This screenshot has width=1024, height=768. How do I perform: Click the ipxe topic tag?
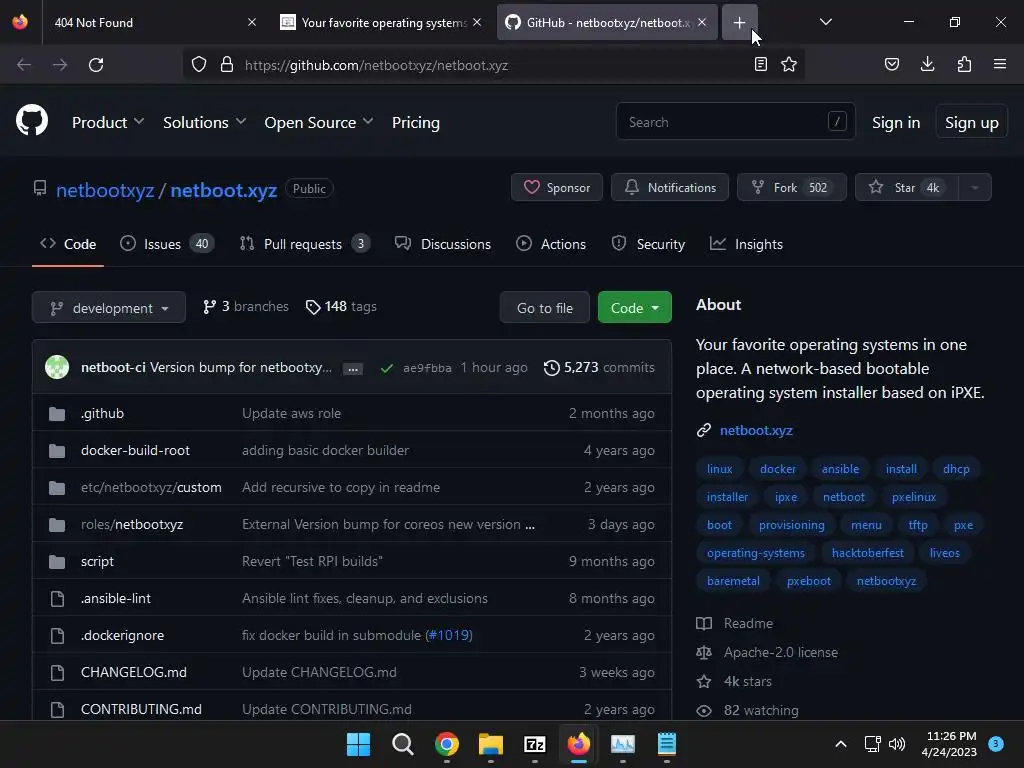(786, 497)
